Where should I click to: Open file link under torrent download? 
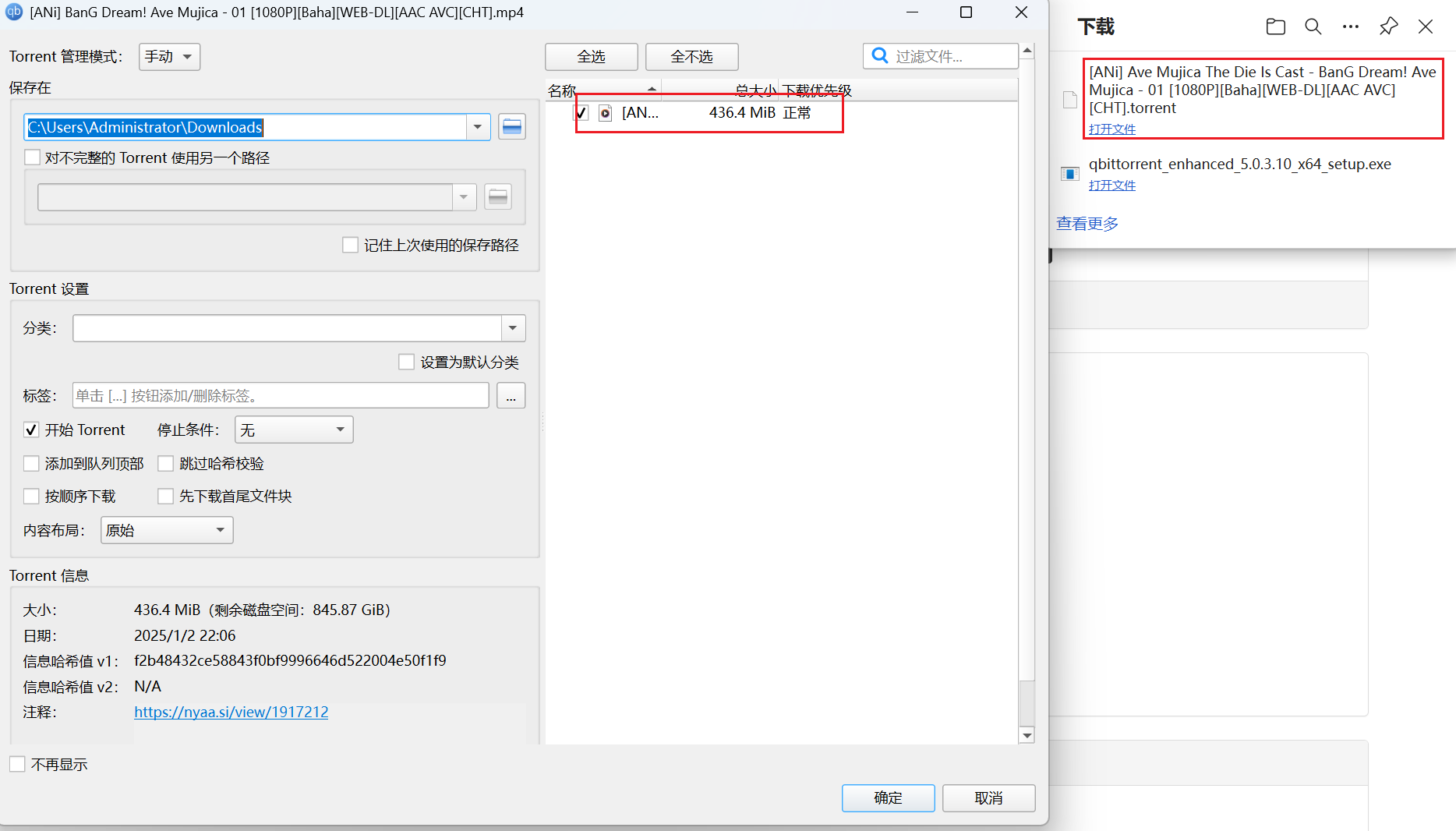1112,129
